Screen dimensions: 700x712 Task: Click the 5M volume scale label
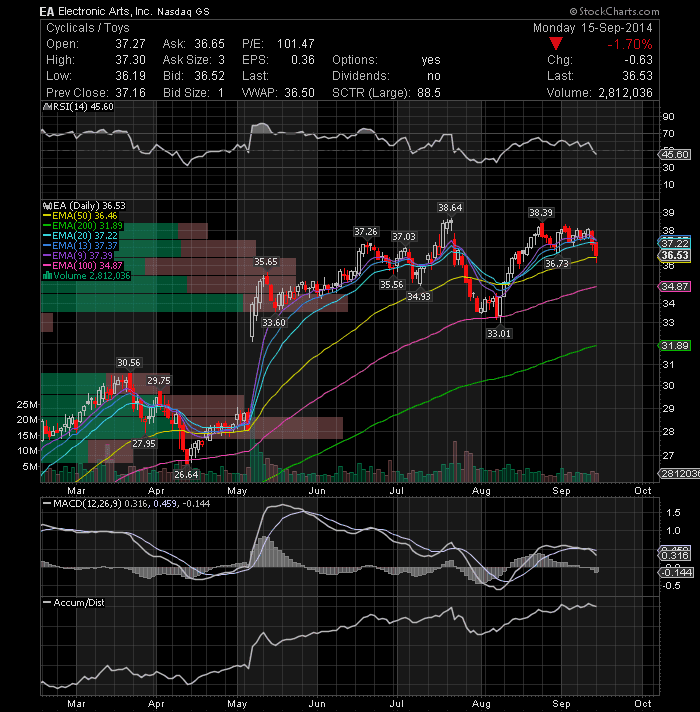coord(30,466)
